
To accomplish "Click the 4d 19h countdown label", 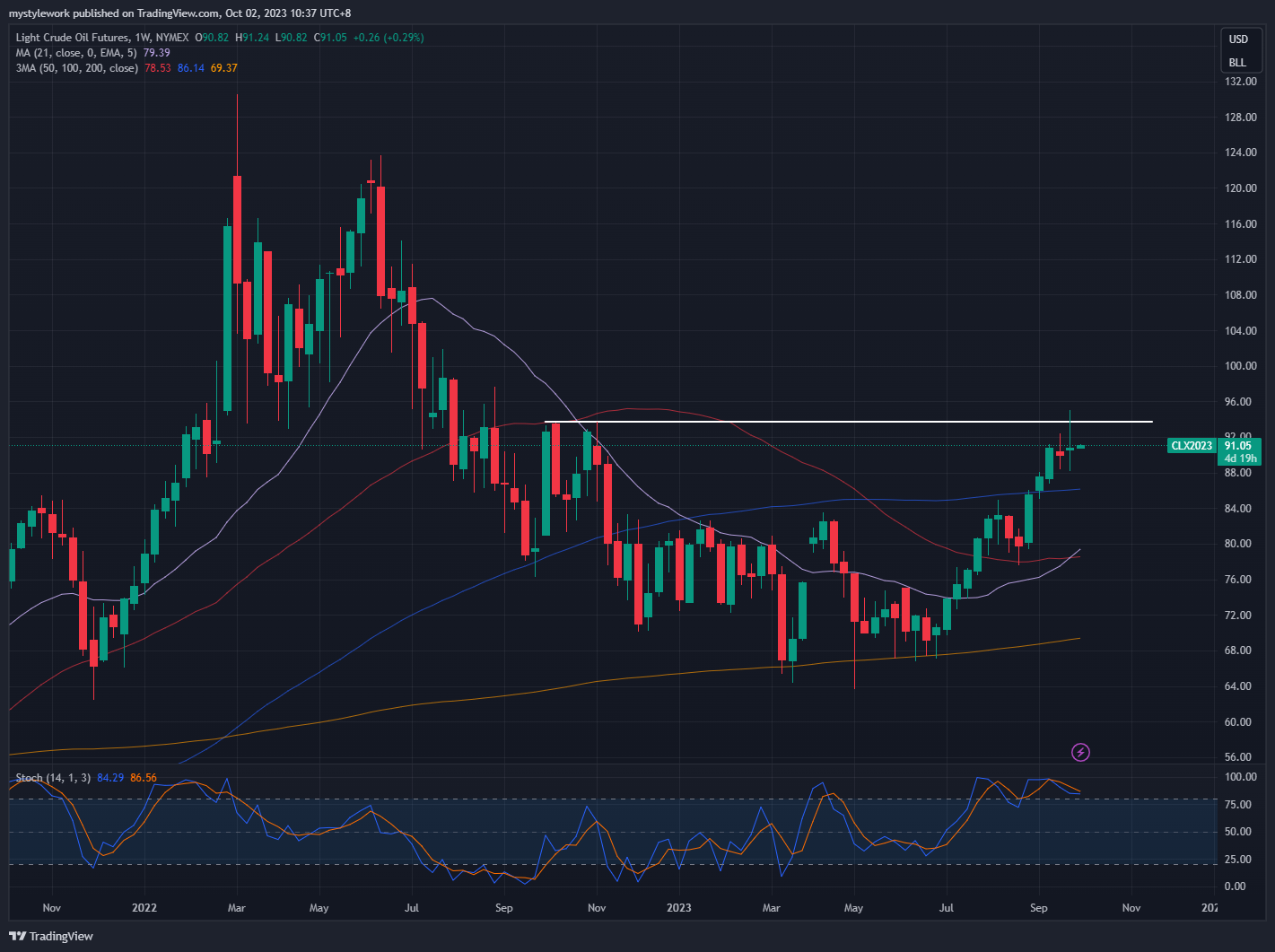I will [x=1241, y=459].
